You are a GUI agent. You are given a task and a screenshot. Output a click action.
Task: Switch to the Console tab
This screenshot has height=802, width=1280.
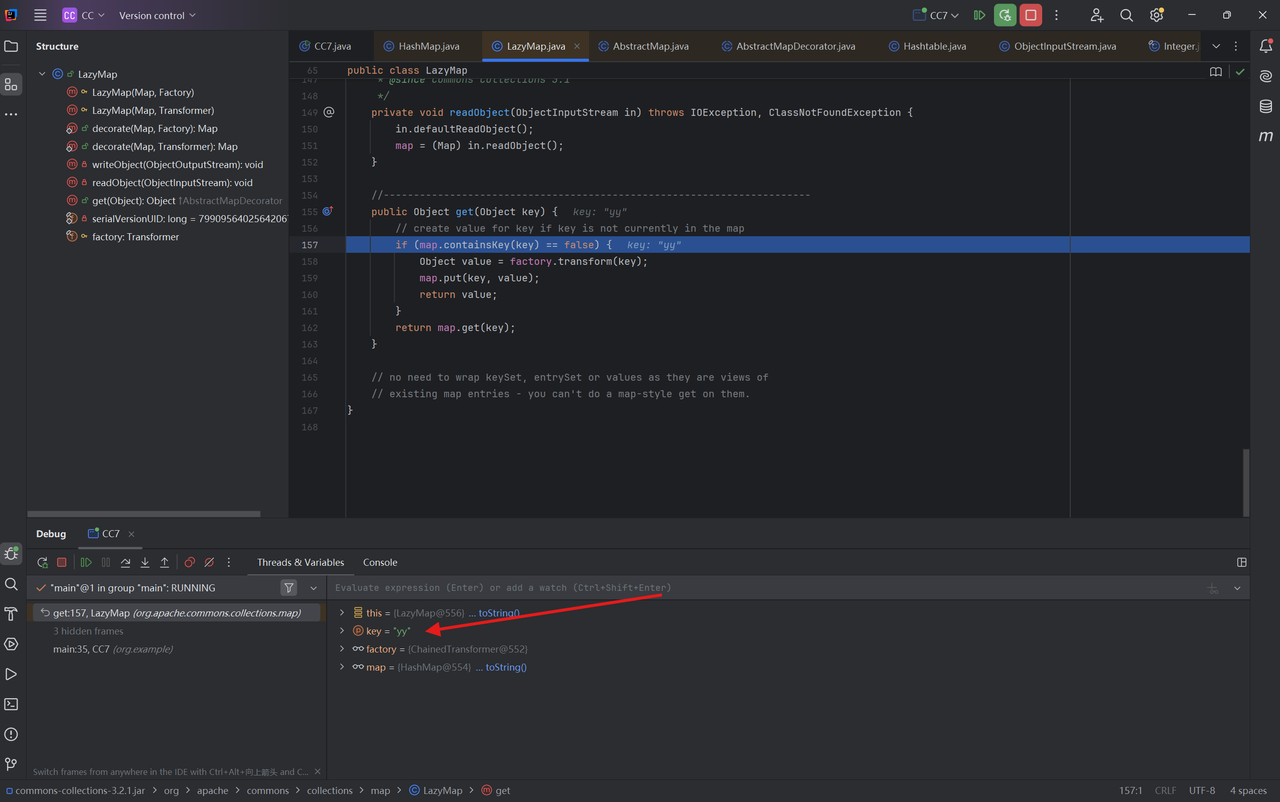(x=380, y=563)
